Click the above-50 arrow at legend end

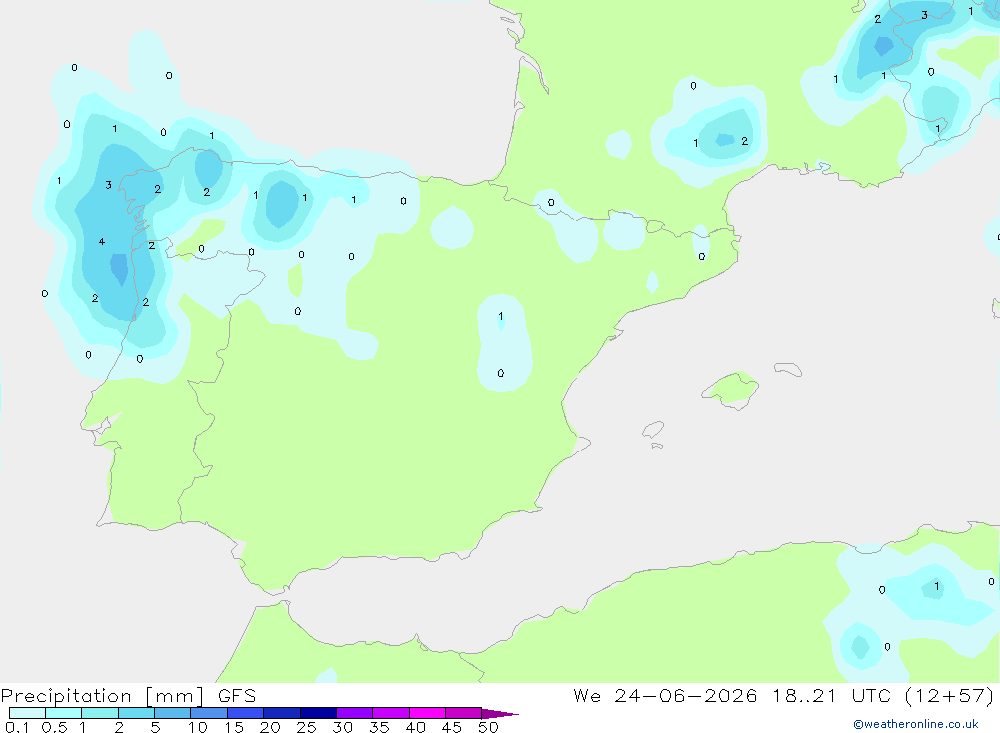pyautogui.click(x=499, y=714)
